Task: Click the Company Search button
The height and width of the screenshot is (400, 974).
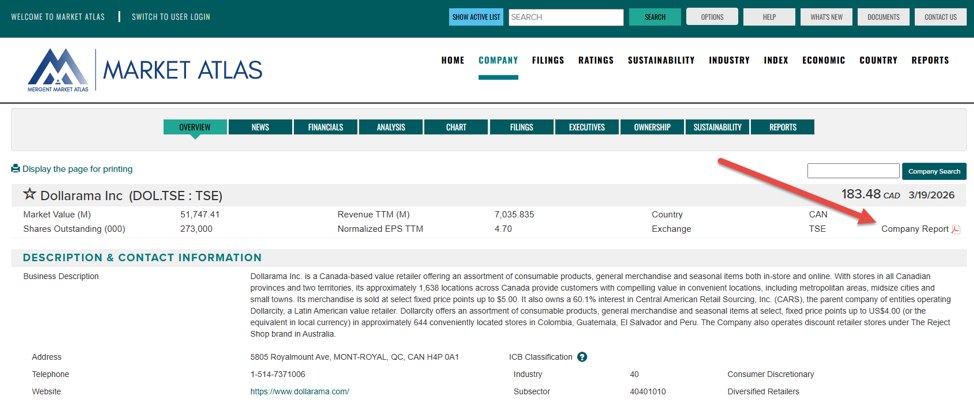Action: pos(934,171)
